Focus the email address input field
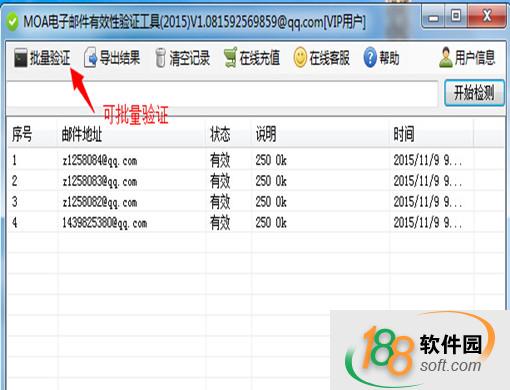Image resolution: width=510 pixels, height=390 pixels. click(222, 94)
